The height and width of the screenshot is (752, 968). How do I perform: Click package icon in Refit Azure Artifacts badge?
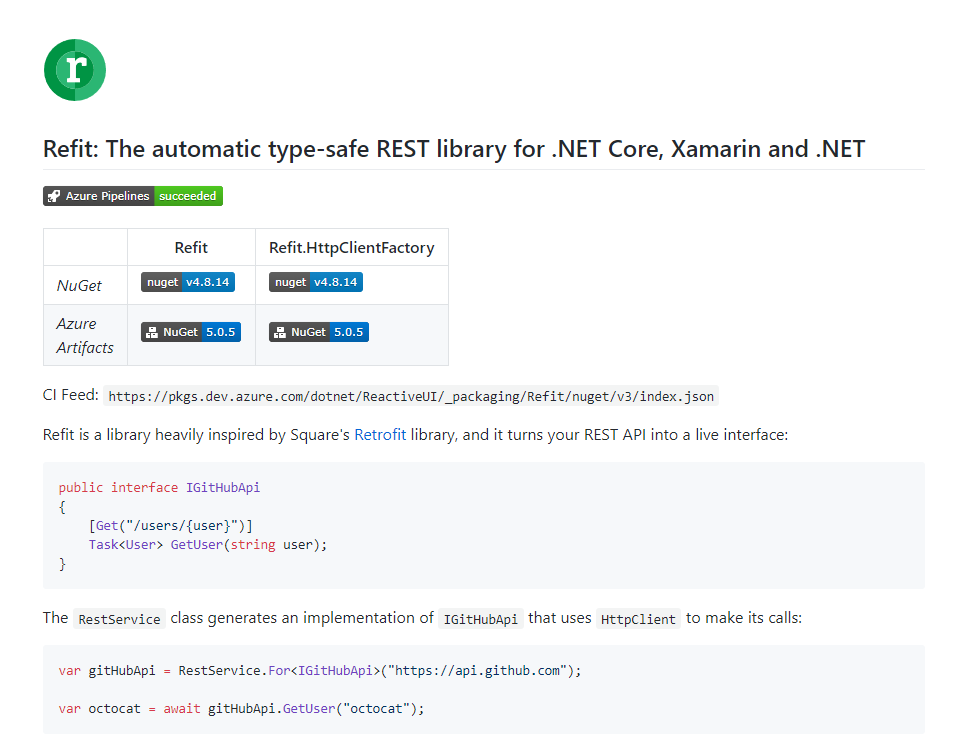point(152,332)
